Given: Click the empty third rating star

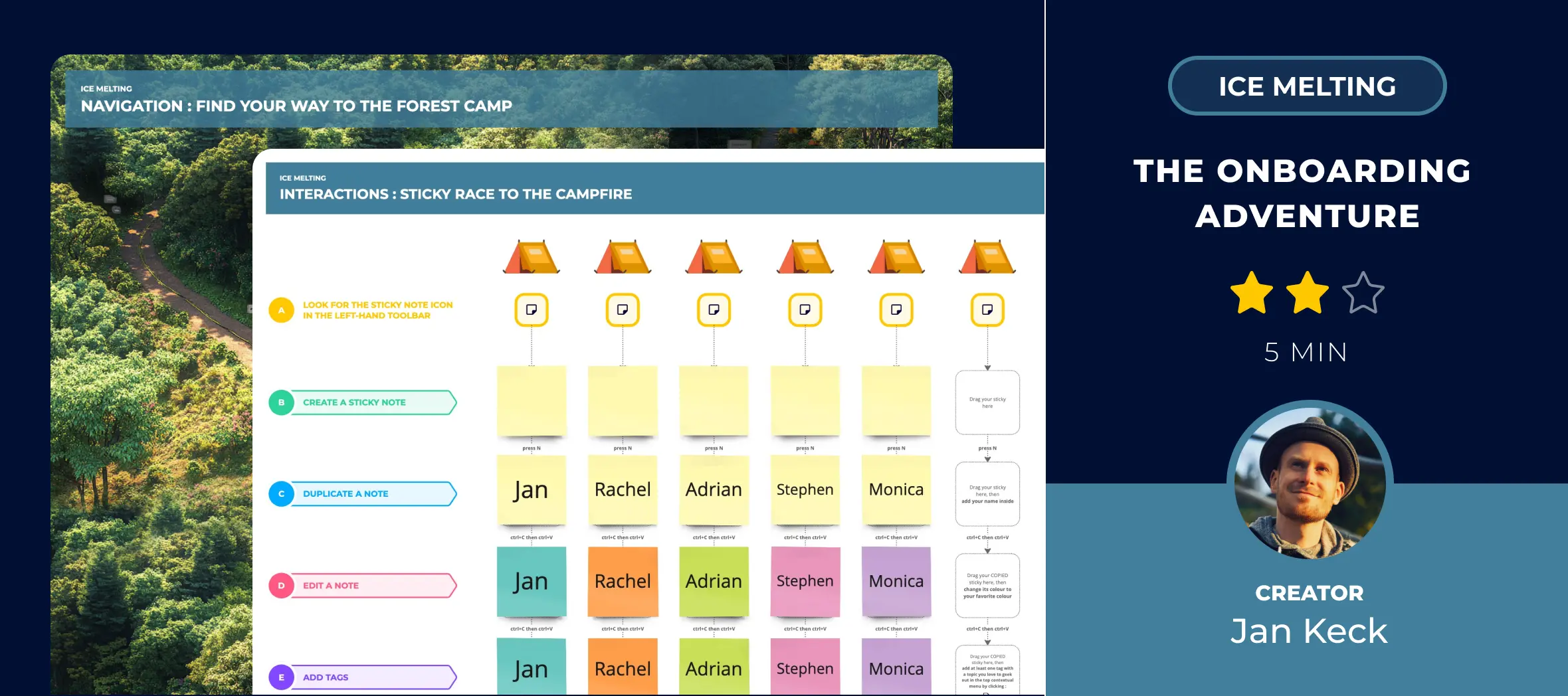Looking at the screenshot, I should (1363, 293).
